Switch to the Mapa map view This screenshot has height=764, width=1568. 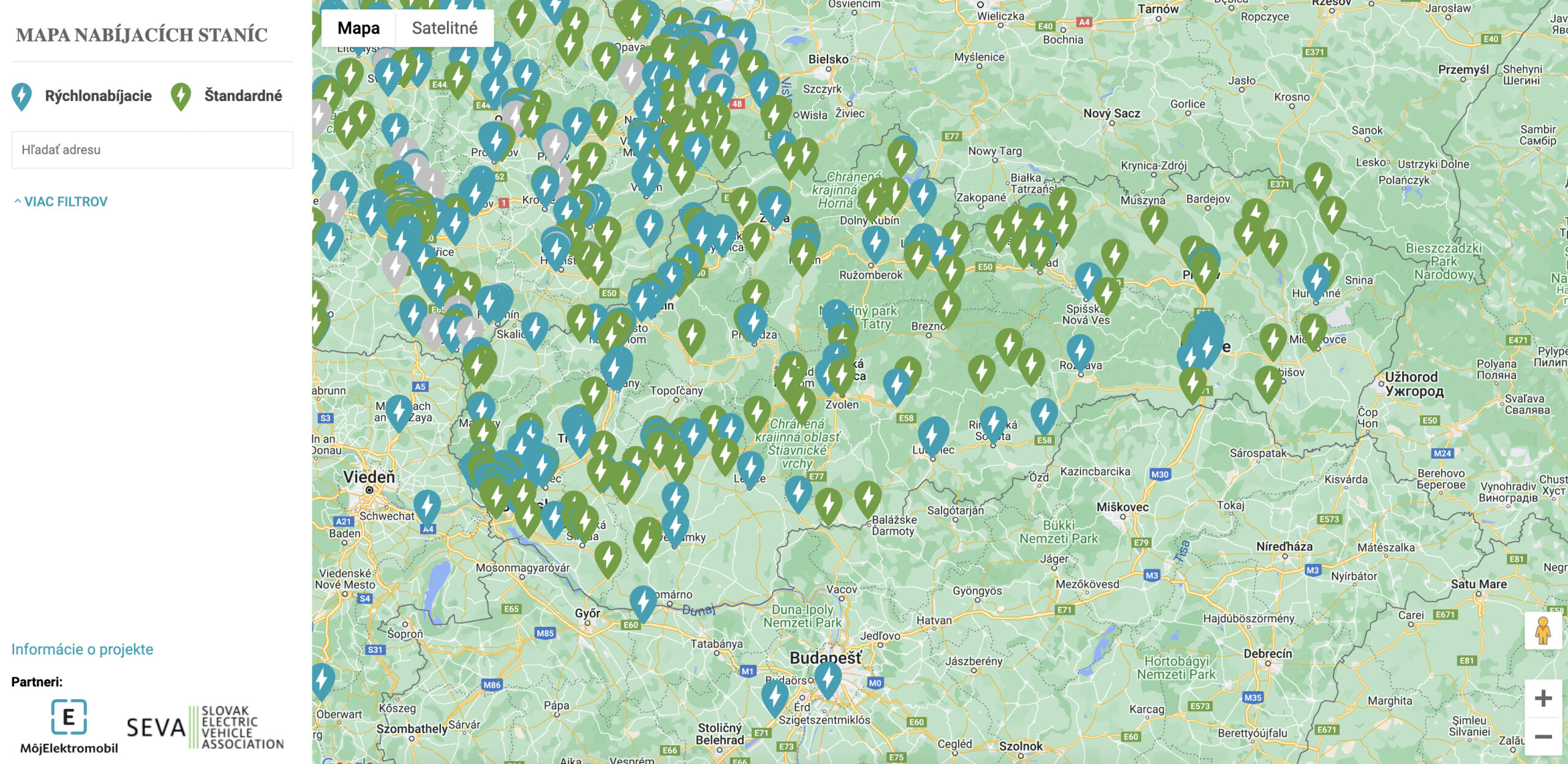click(358, 28)
